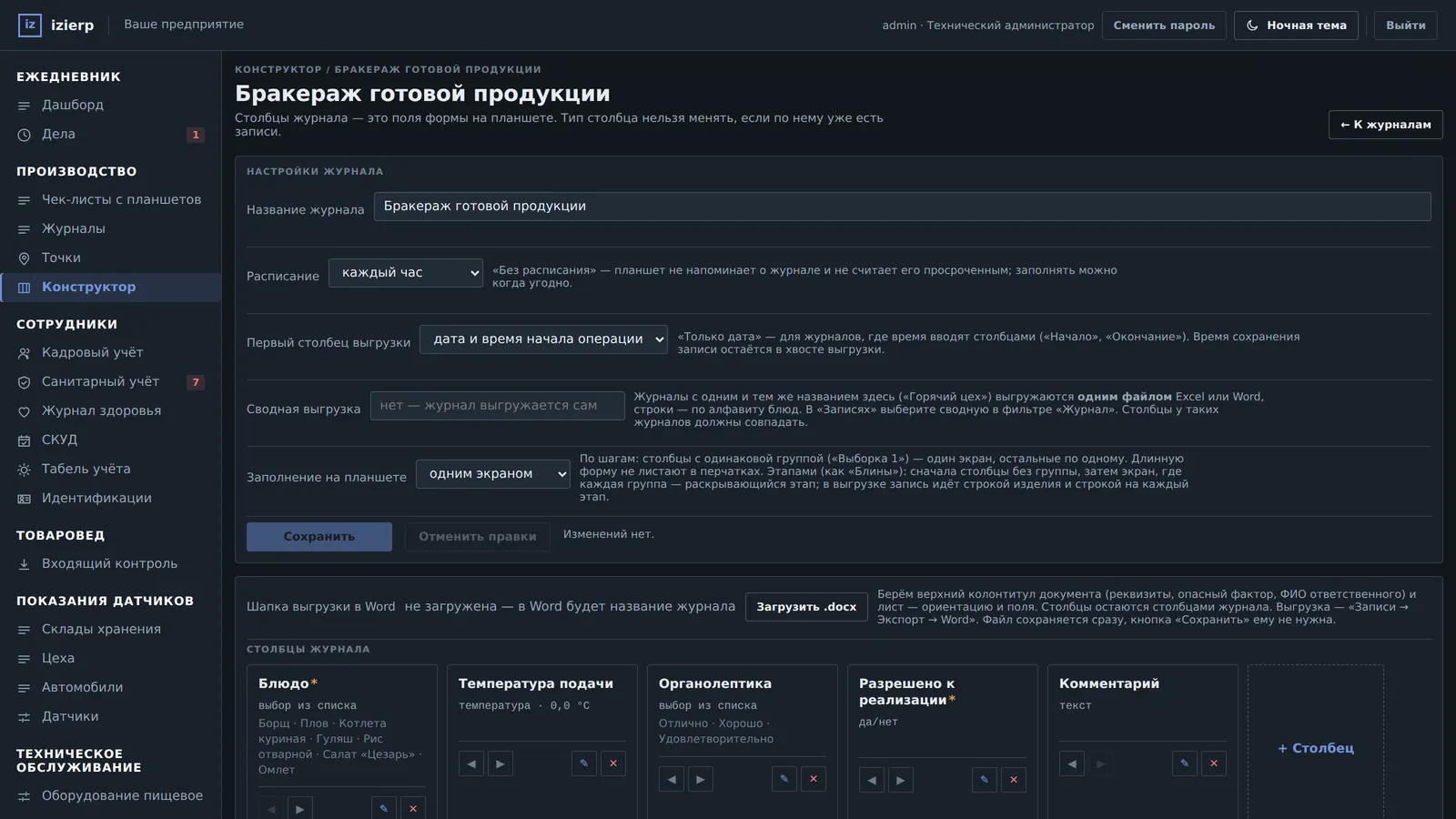This screenshot has height=819, width=1456.
Task: Delete the Органолептика column
Action: point(814,779)
